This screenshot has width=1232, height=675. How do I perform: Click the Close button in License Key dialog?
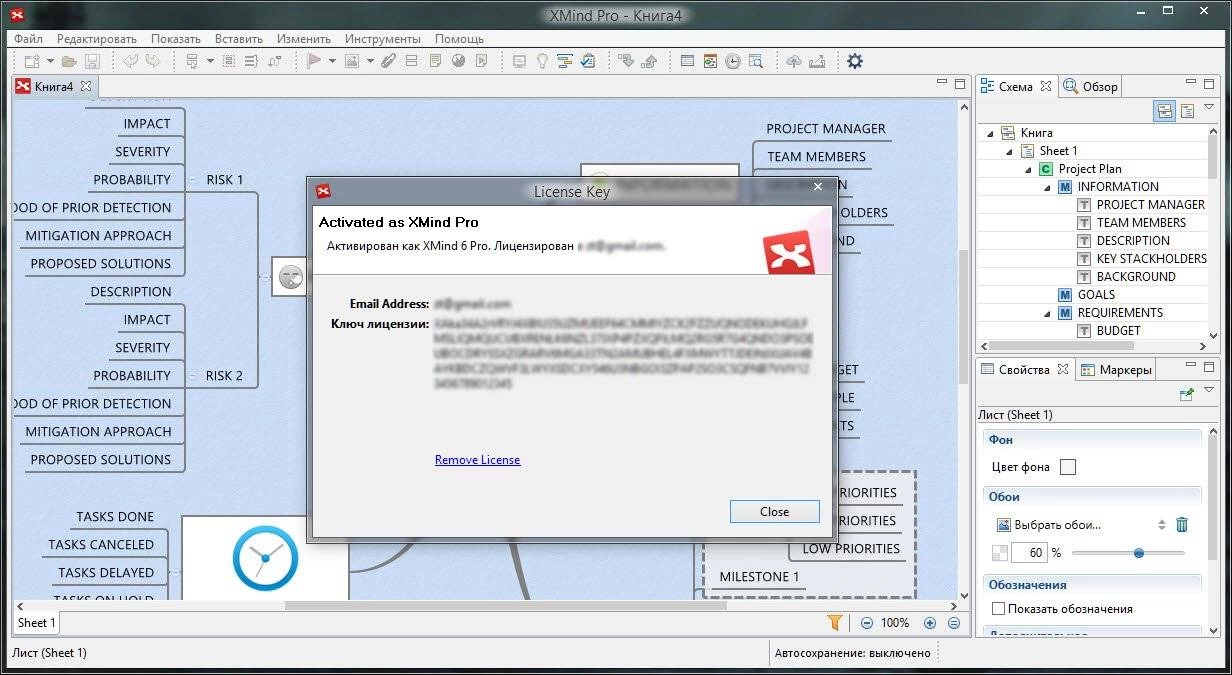(x=775, y=511)
